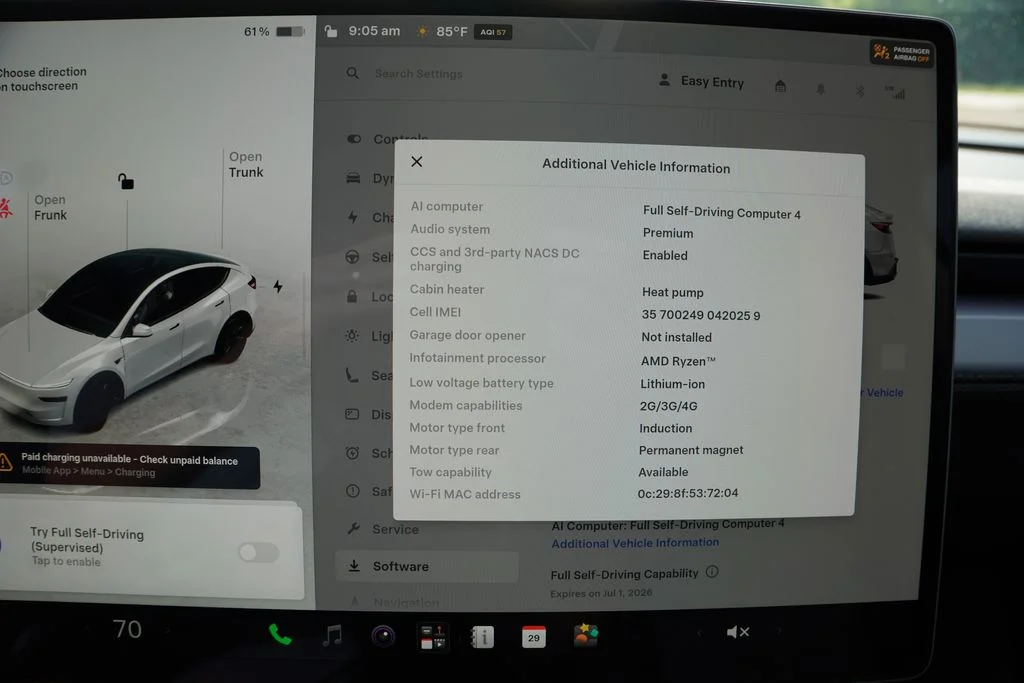The width and height of the screenshot is (1024, 683).
Task: Open the music player icon in dock
Action: (332, 635)
